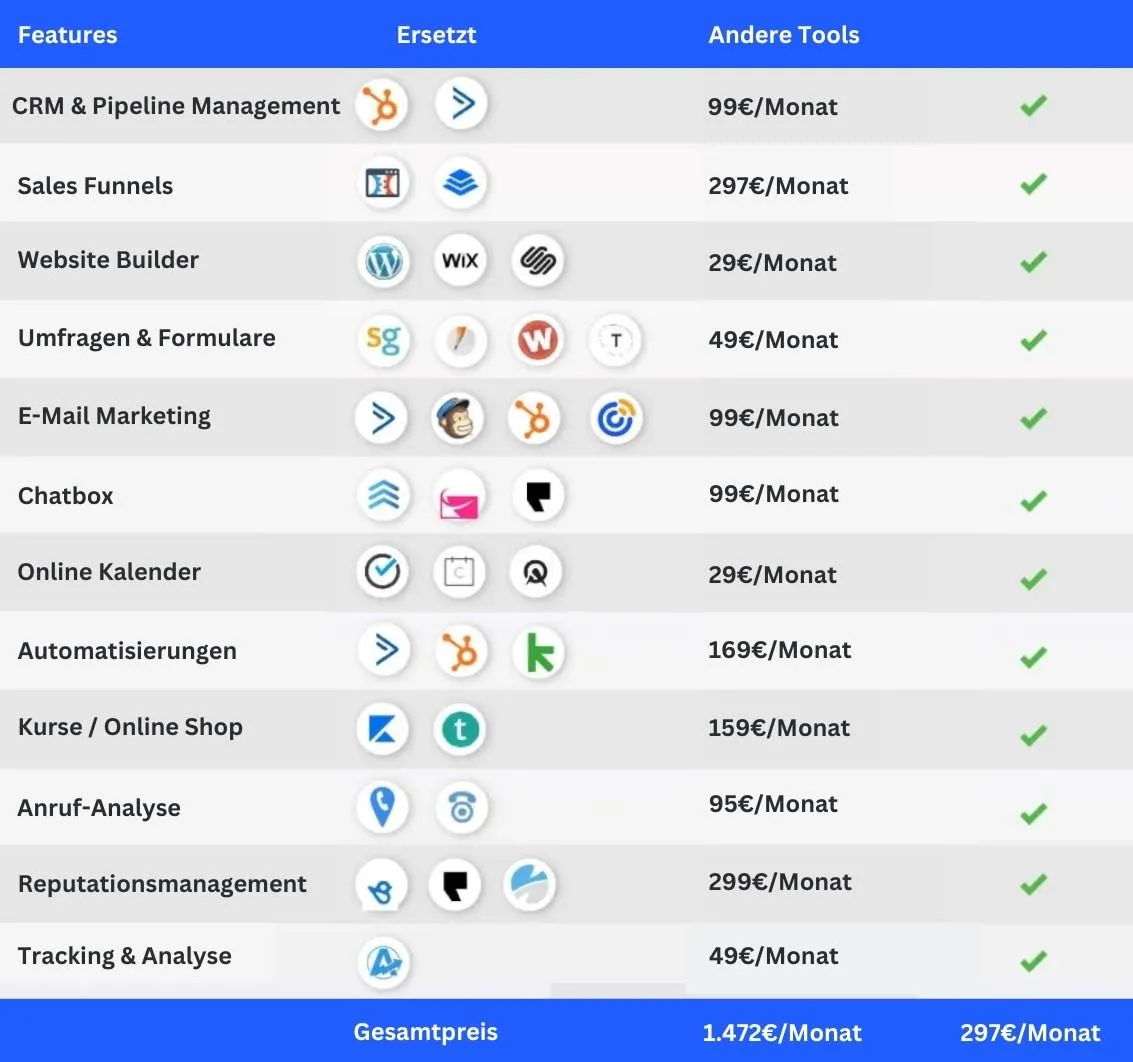This screenshot has width=1133, height=1062.
Task: Click the green k icon in Automatisierungen row
Action: [539, 652]
